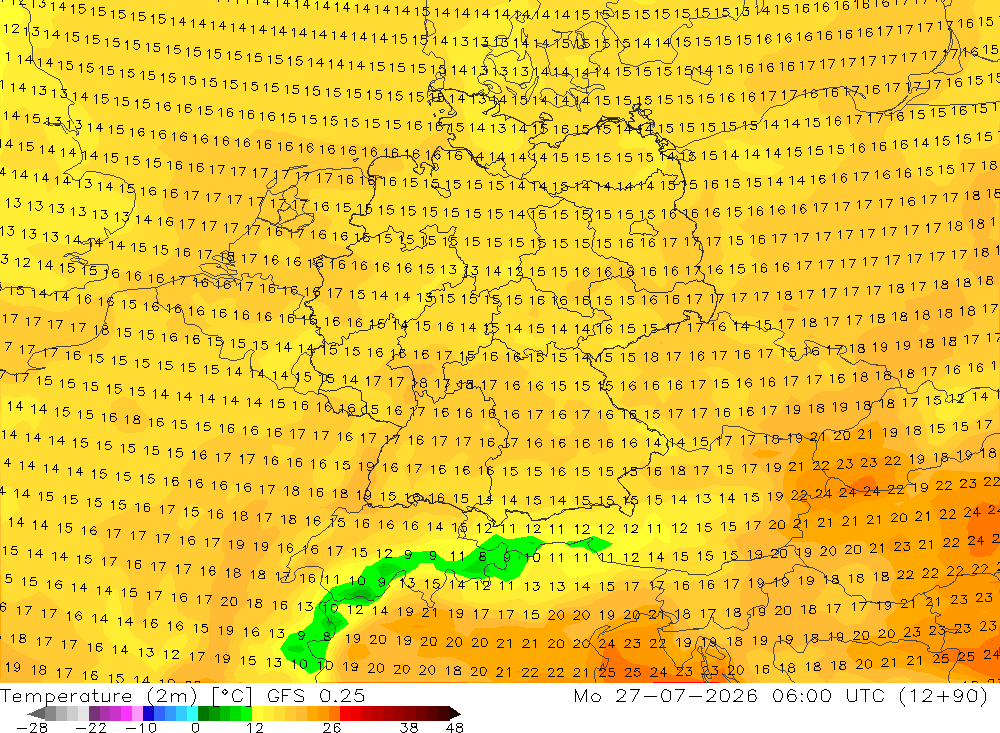The height and width of the screenshot is (733, 1000).
Task: Click the Mo weekday label
Action: pyautogui.click(x=587, y=695)
